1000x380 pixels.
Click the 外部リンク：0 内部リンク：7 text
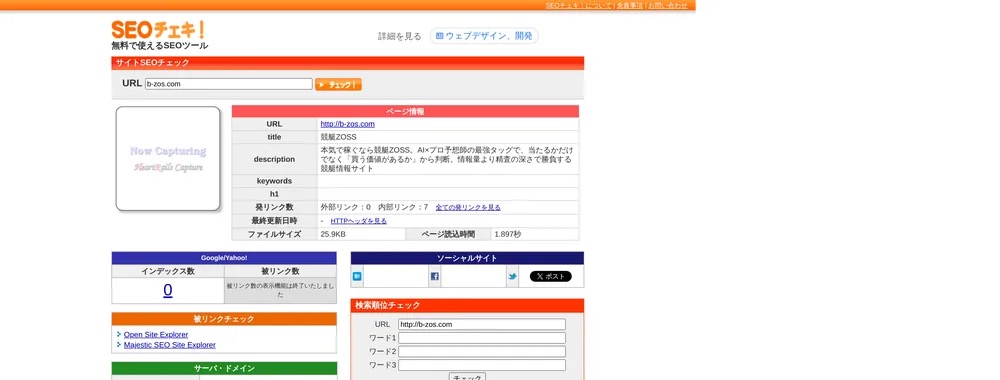coord(374,207)
